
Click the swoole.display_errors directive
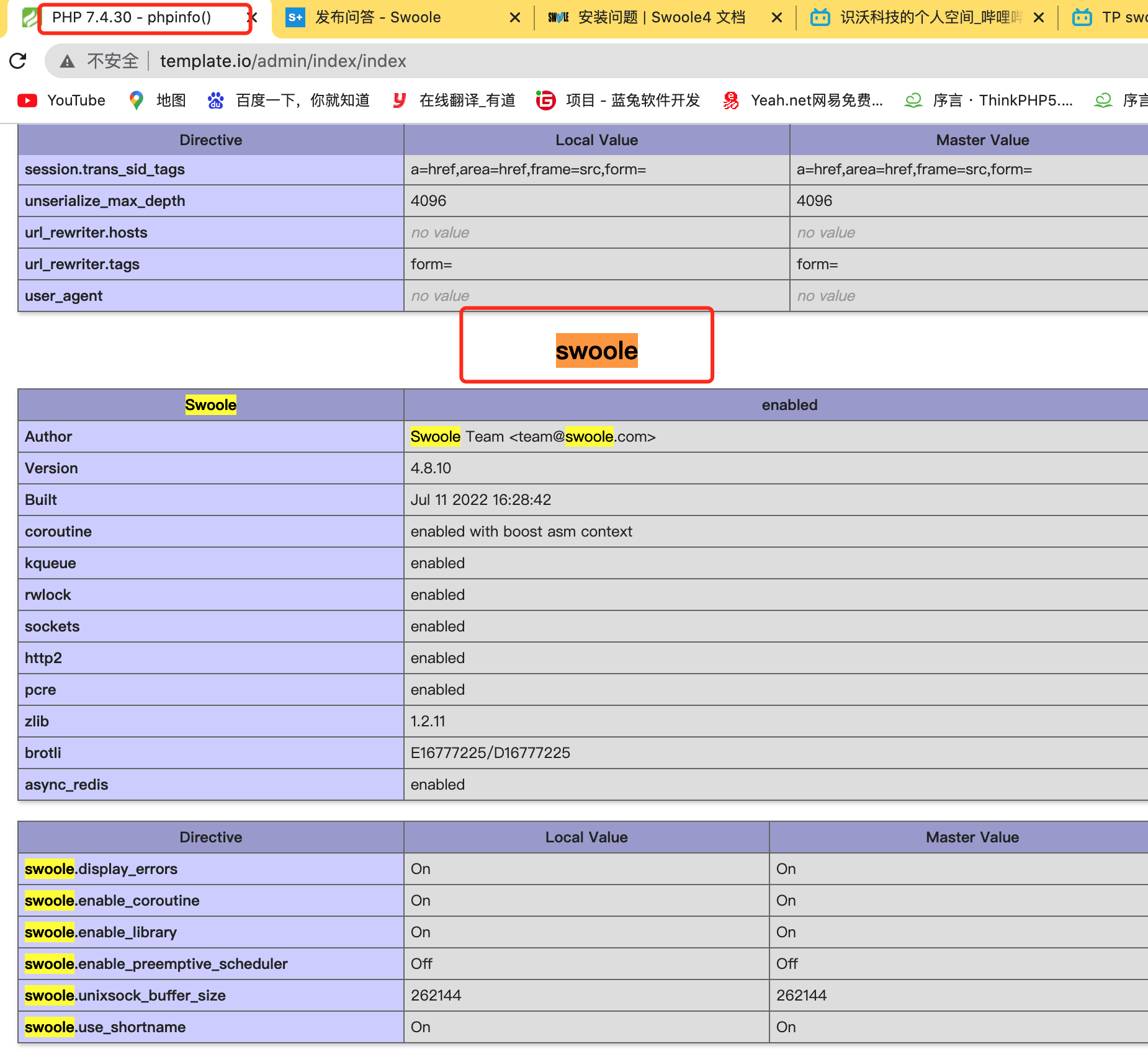point(101,869)
